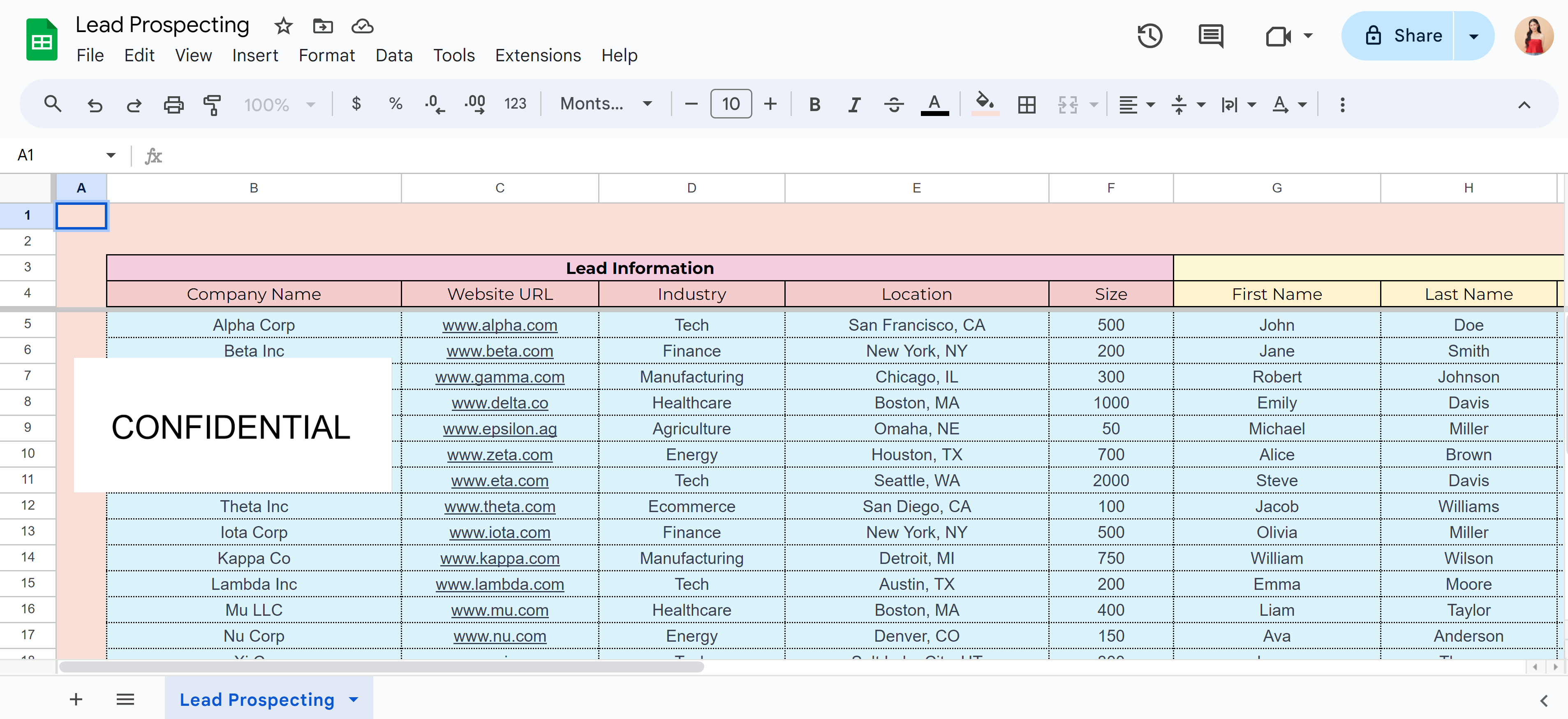This screenshot has width=1568, height=719.
Task: Open the fill color picker
Action: [x=985, y=104]
